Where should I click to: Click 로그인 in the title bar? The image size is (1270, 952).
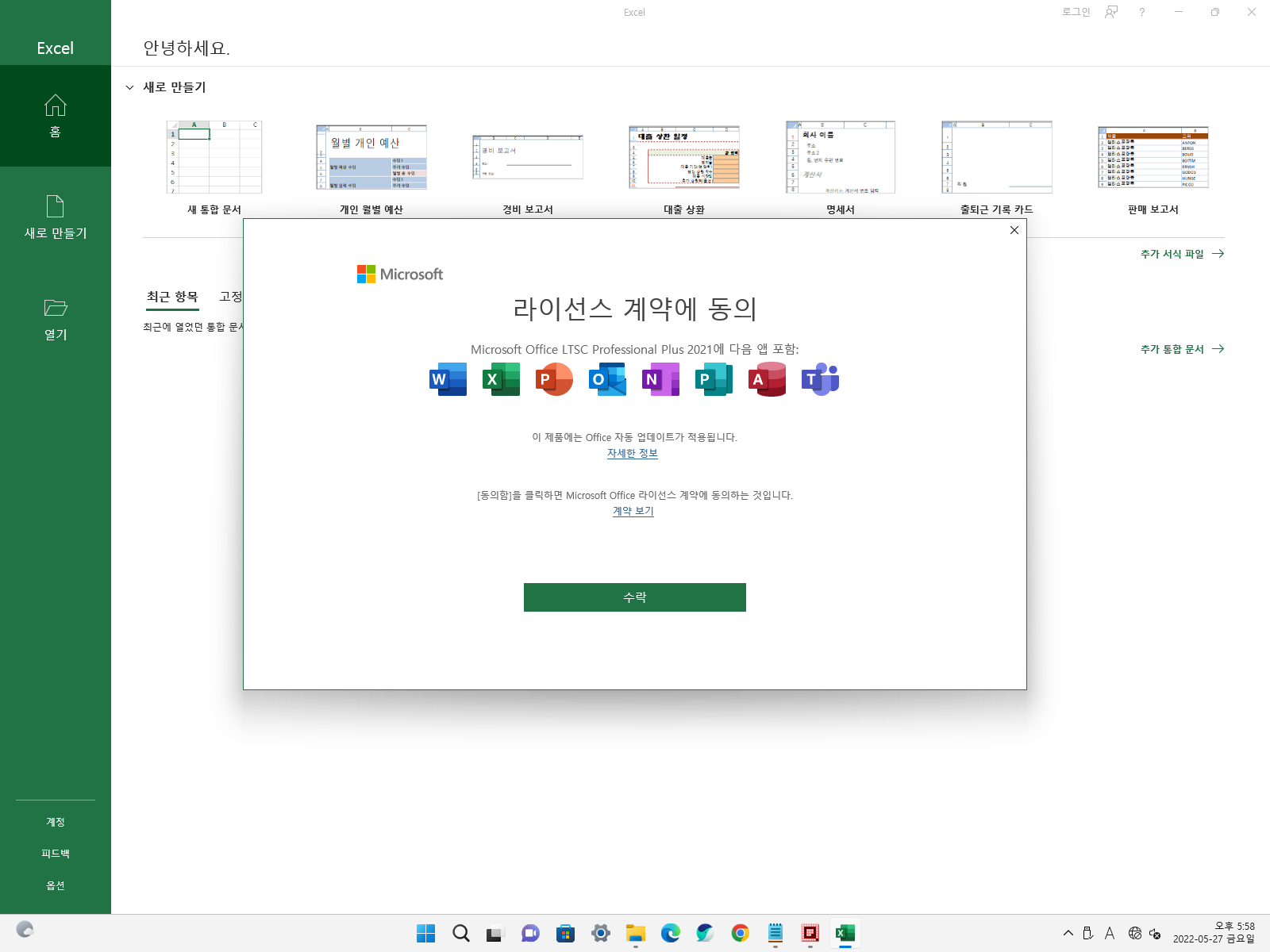pos(1076,12)
